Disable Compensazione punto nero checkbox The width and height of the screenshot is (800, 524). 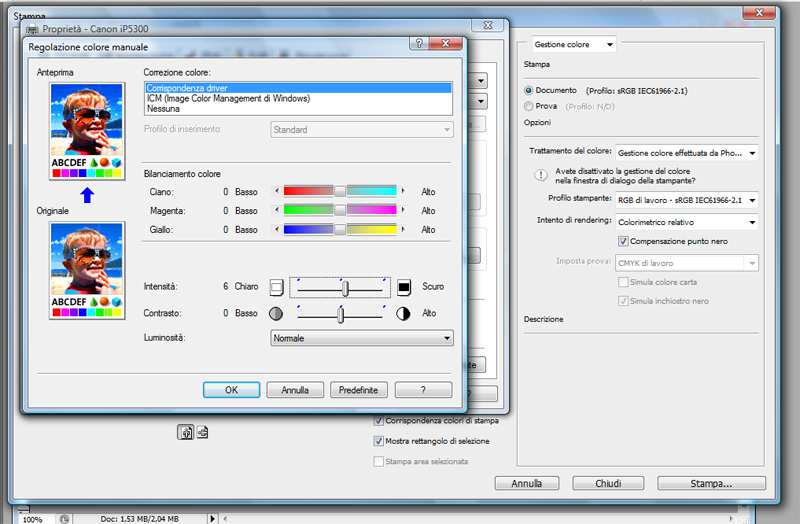624,241
